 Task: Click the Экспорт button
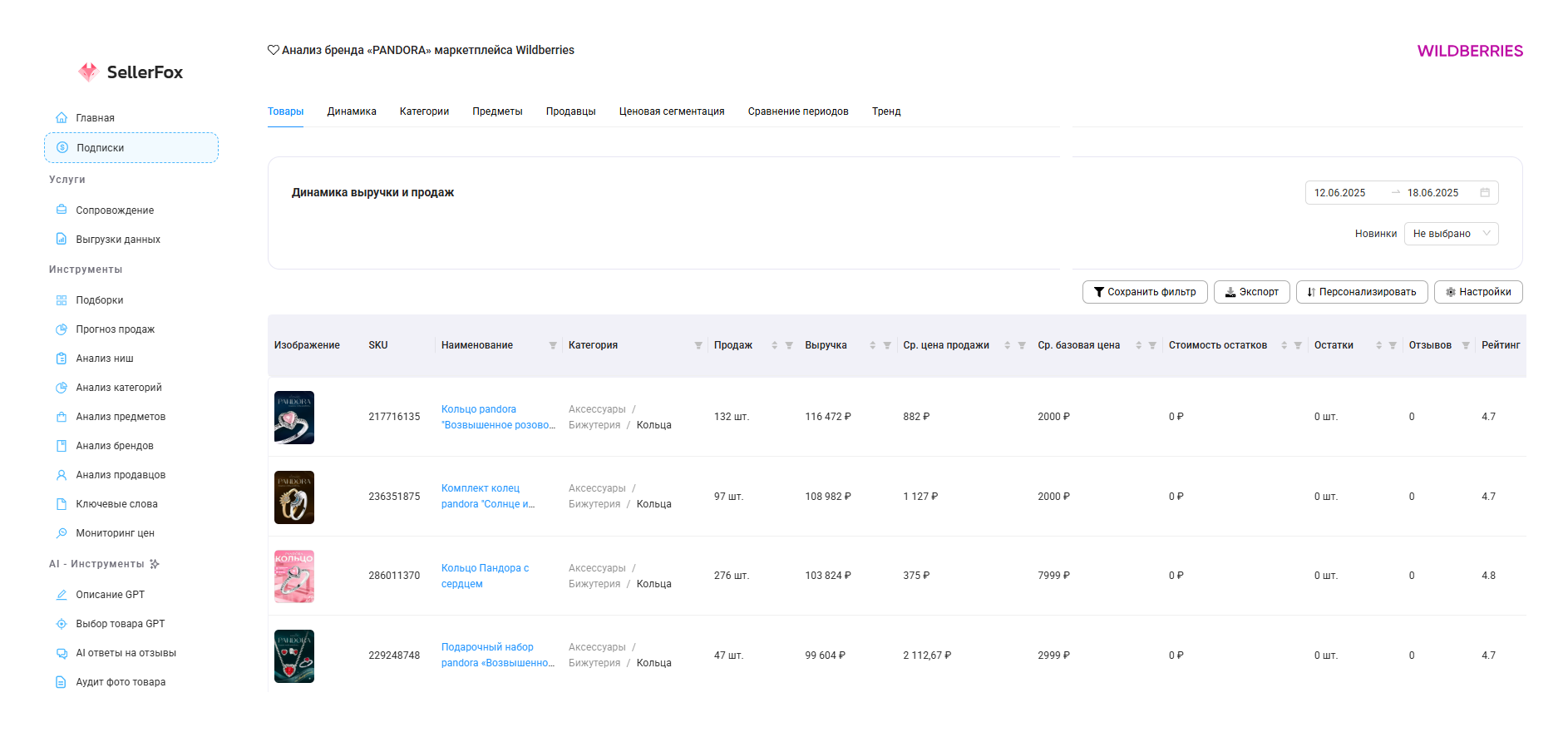click(x=1252, y=292)
